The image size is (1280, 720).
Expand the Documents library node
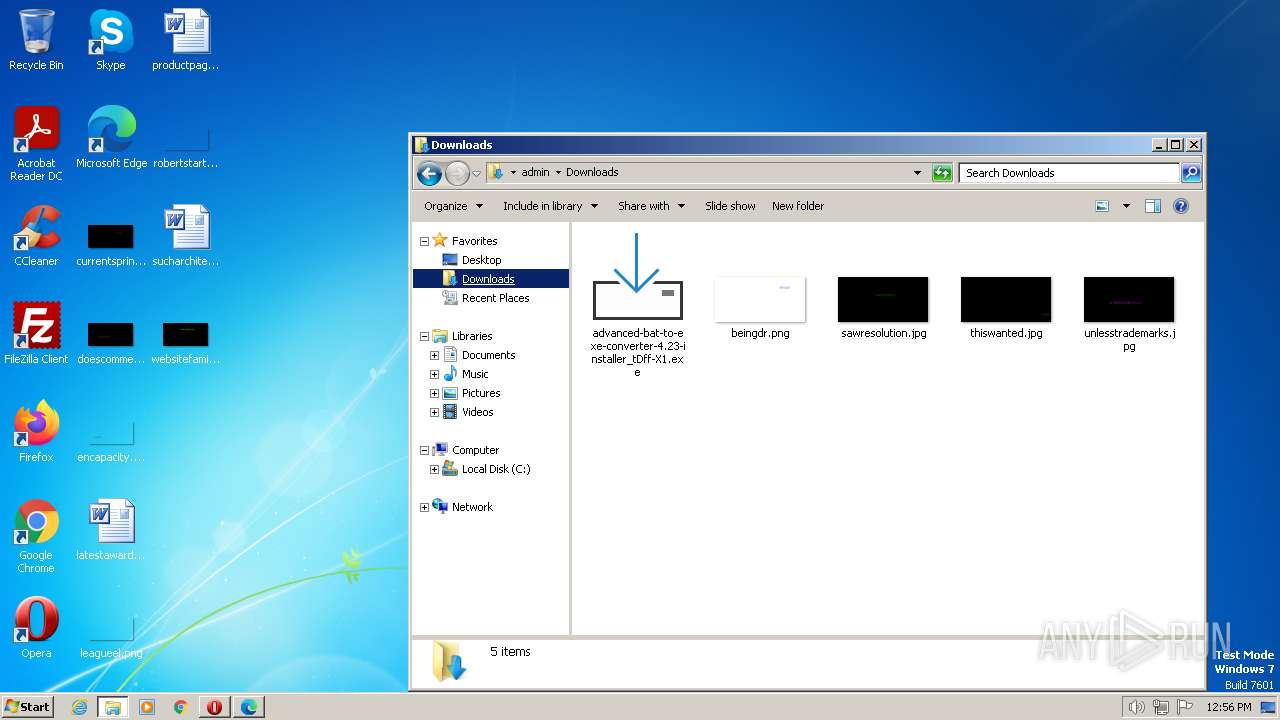434,355
